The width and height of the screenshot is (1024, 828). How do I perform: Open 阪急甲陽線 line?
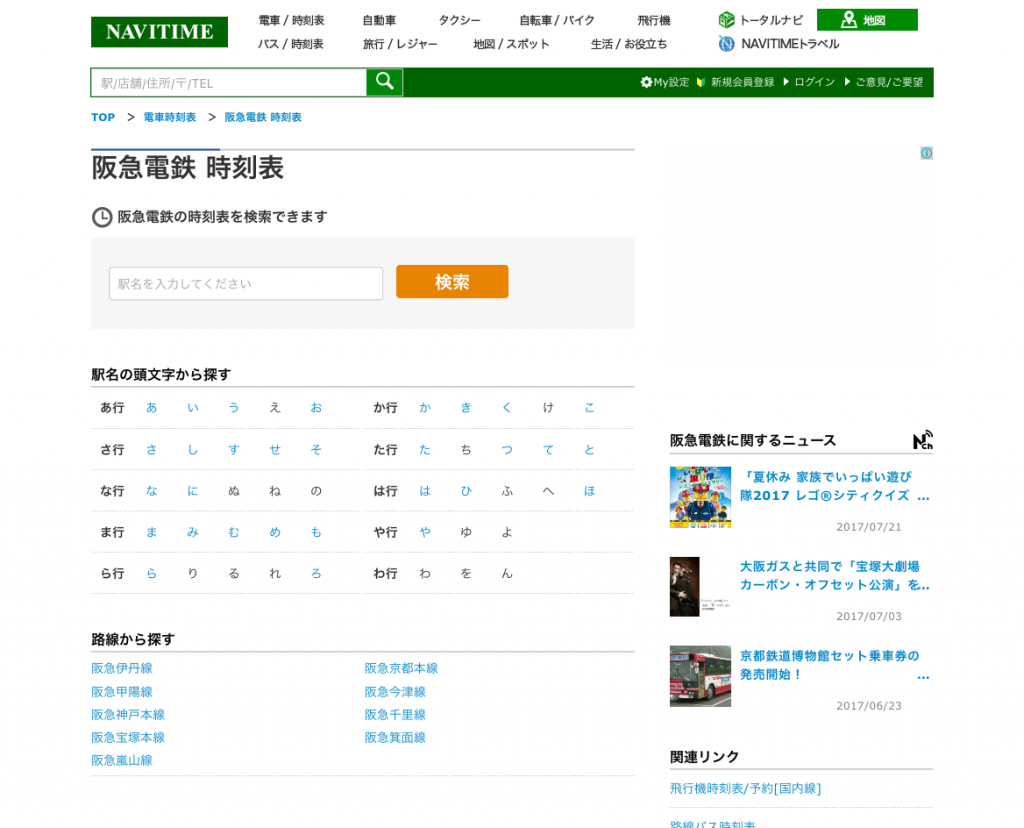point(121,692)
